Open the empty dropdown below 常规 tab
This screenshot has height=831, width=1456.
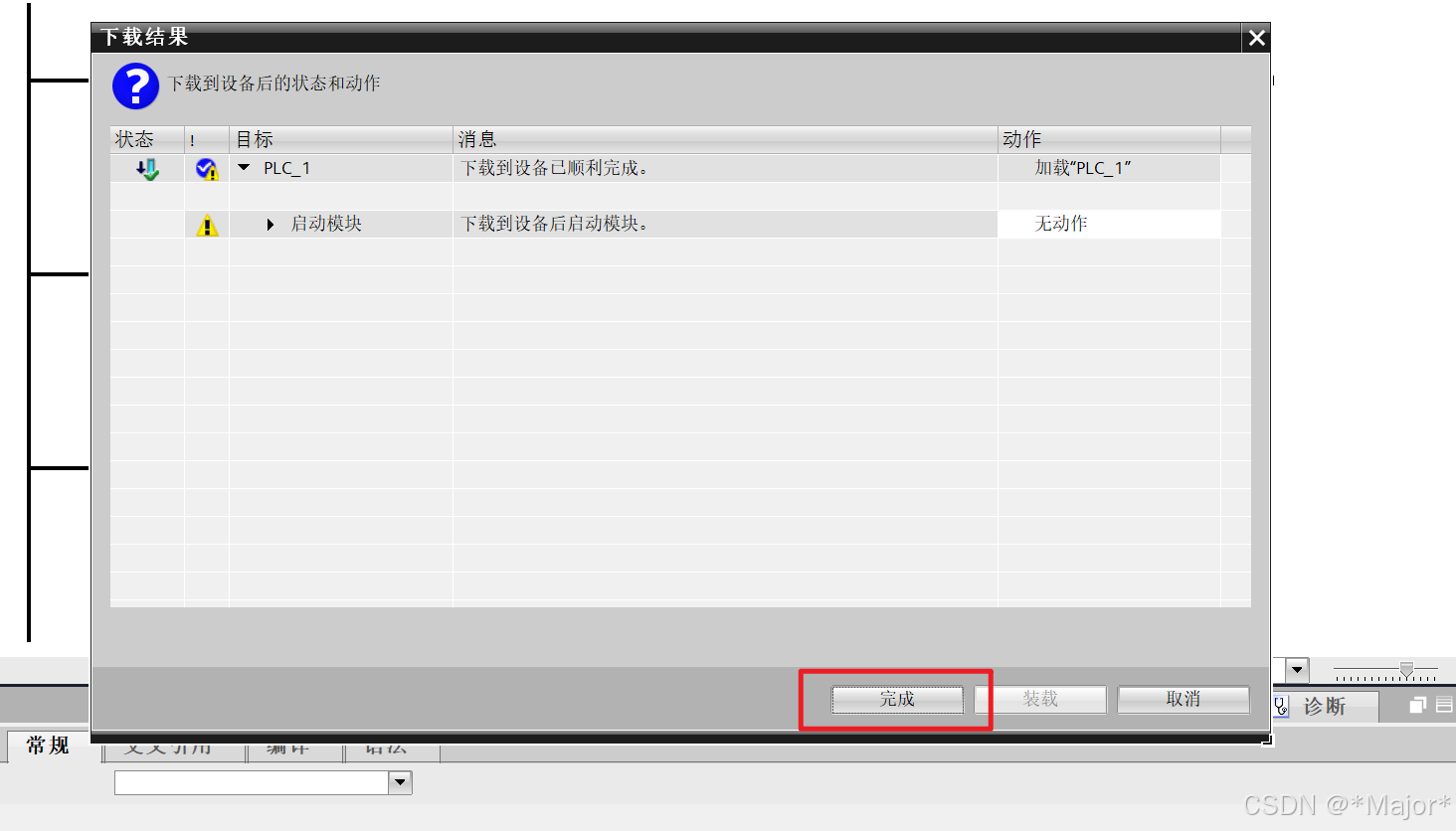pos(400,782)
